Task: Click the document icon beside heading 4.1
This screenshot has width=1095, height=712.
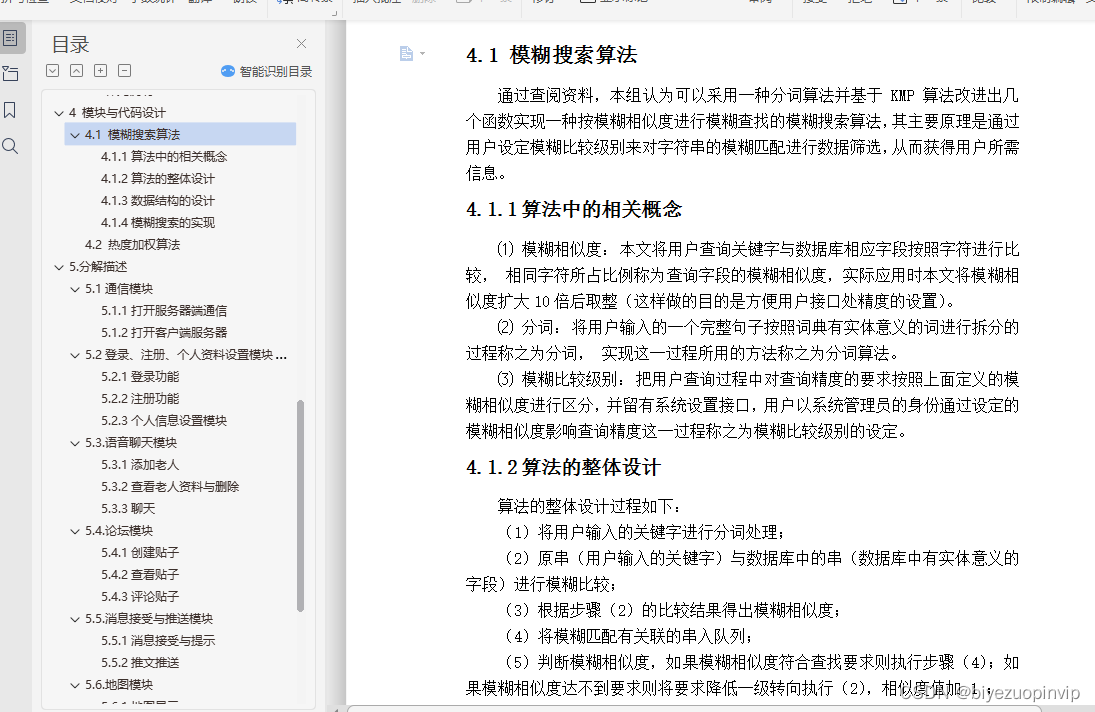Action: tap(406, 54)
